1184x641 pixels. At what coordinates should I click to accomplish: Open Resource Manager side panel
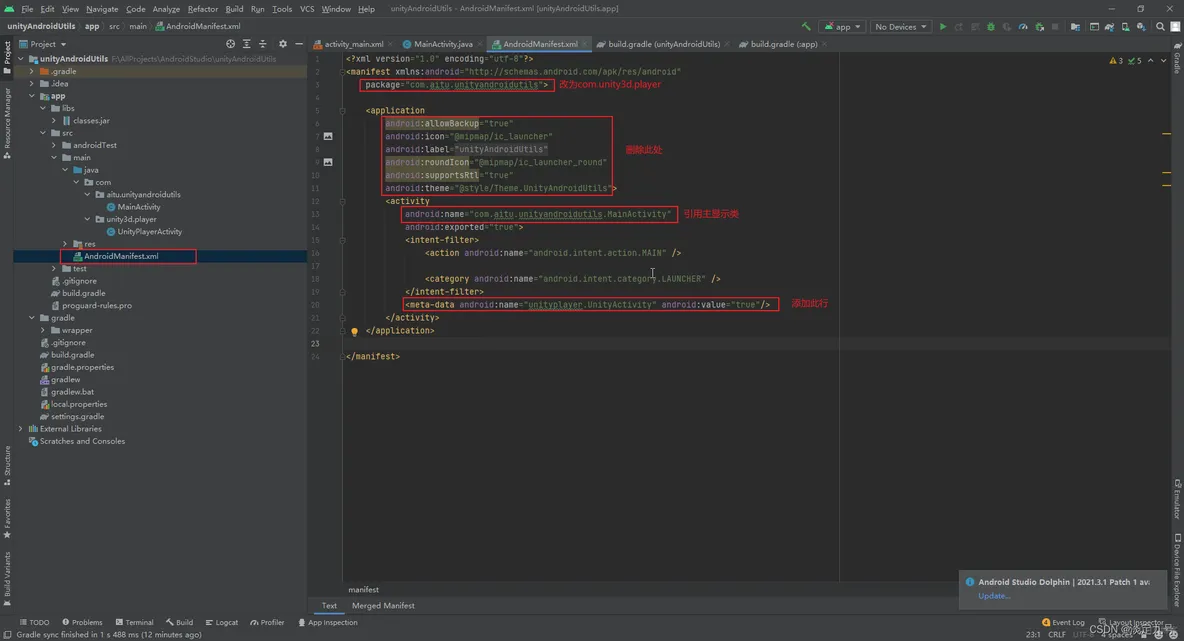tap(7, 122)
